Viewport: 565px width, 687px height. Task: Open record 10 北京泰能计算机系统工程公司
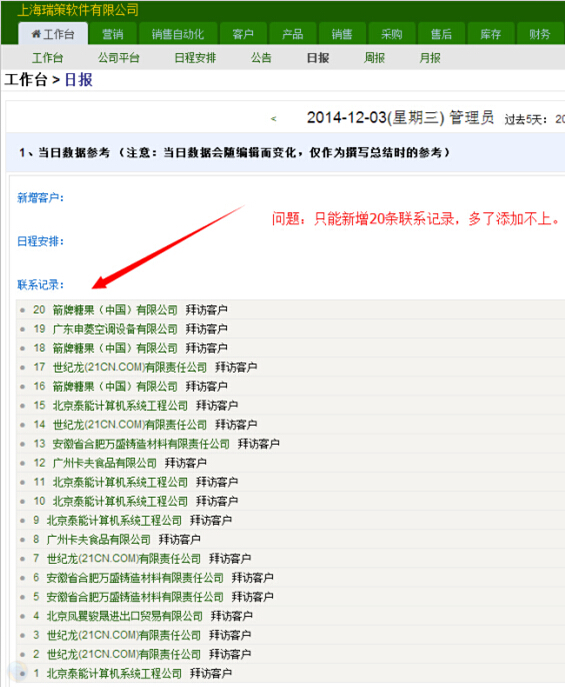point(120,501)
